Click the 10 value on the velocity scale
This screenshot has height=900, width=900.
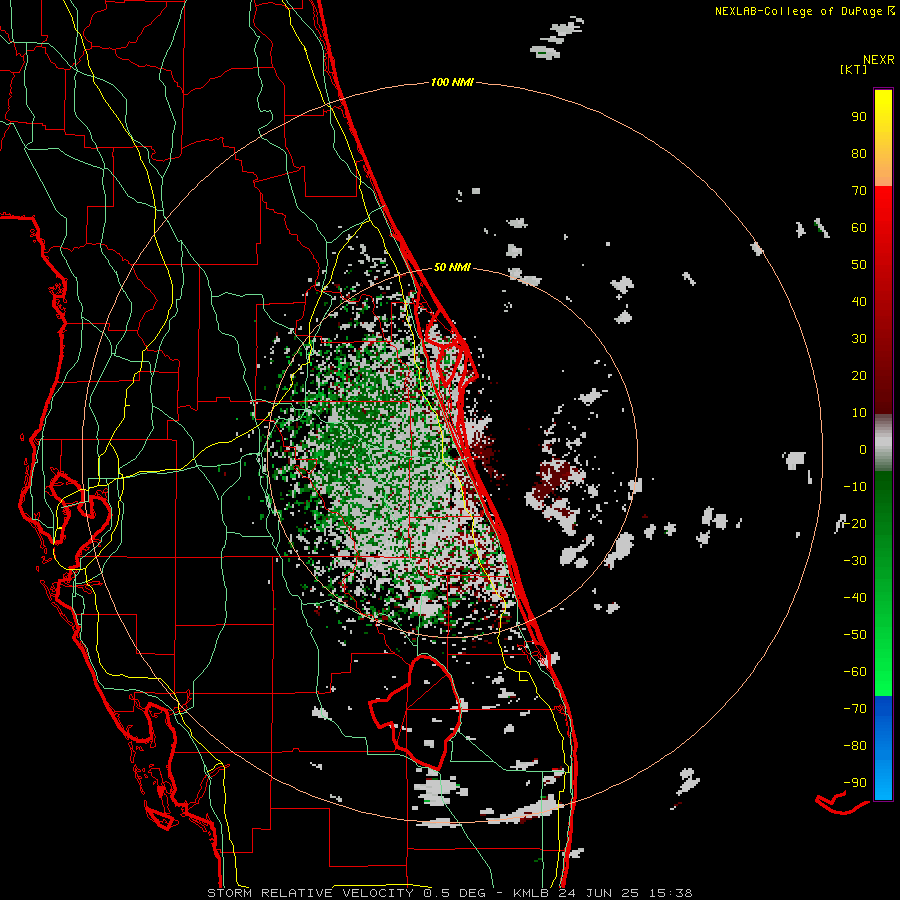(x=859, y=413)
